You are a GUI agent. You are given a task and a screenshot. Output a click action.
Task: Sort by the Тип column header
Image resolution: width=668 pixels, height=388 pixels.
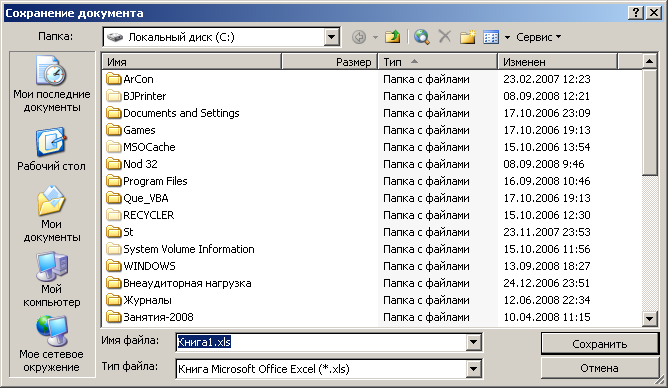coord(438,62)
